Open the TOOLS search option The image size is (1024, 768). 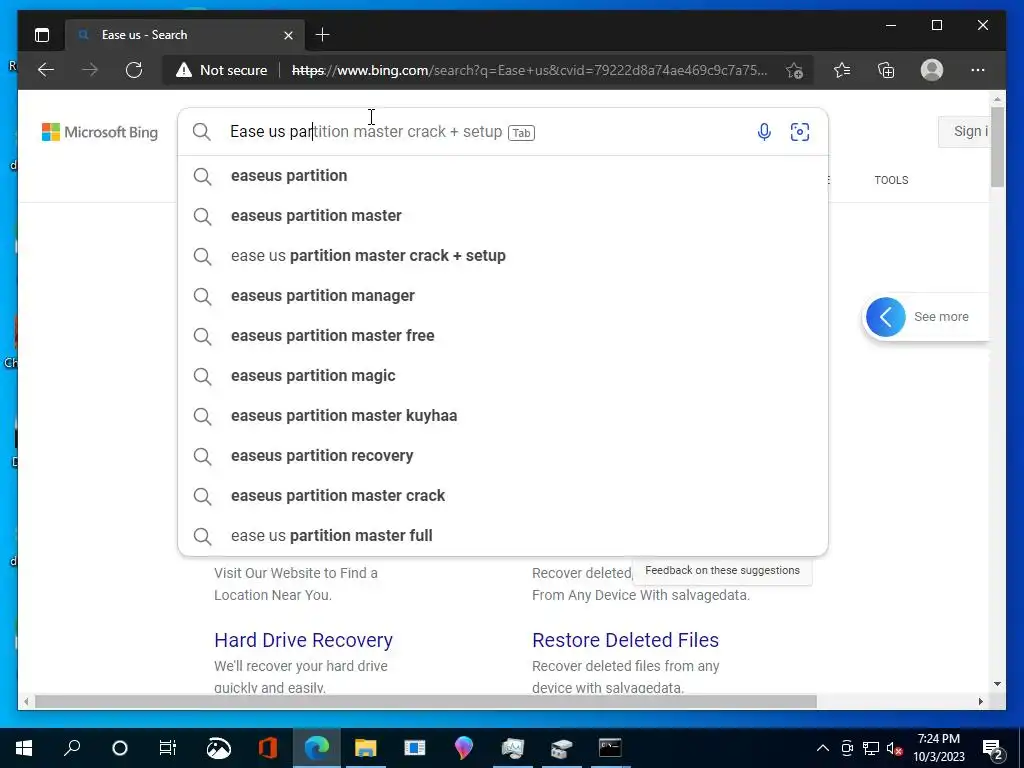tap(891, 180)
